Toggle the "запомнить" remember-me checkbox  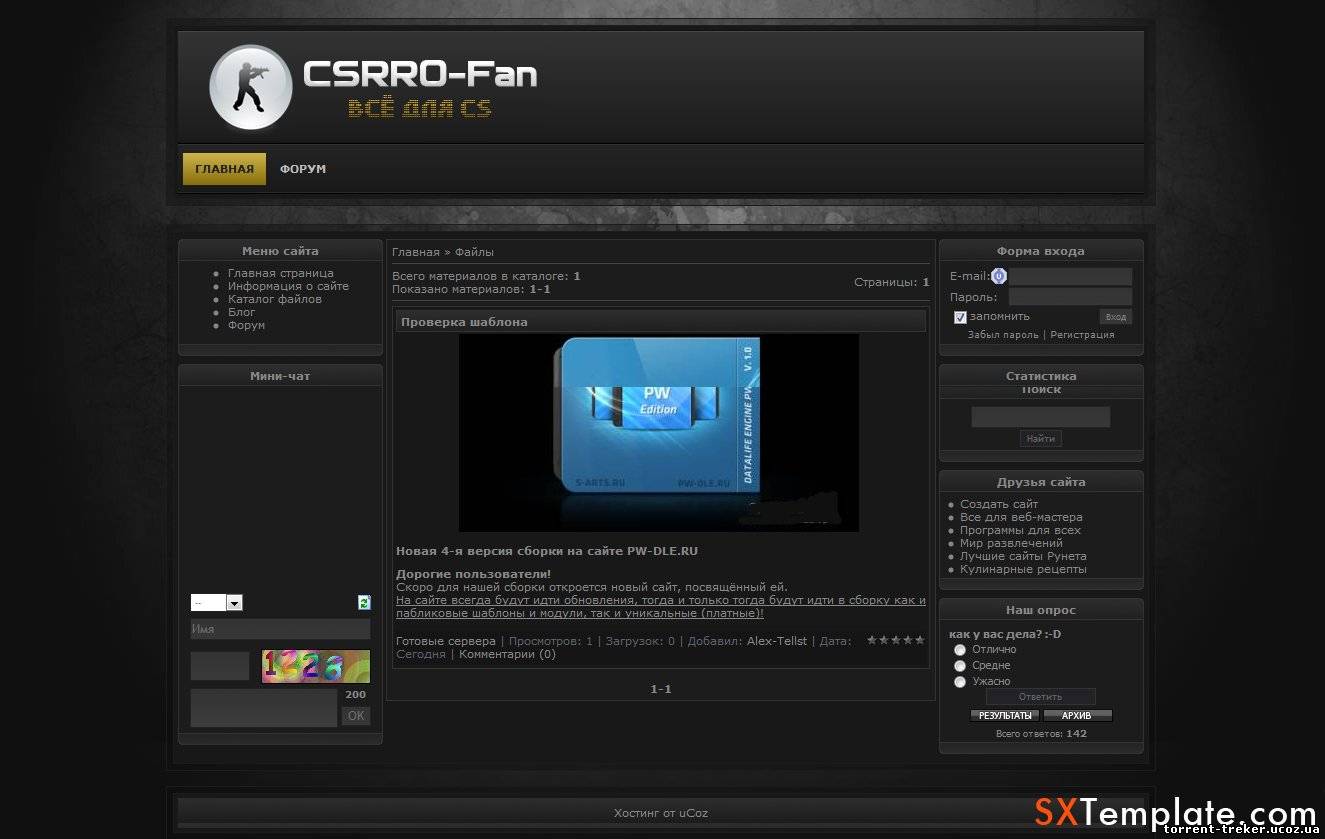[960, 317]
